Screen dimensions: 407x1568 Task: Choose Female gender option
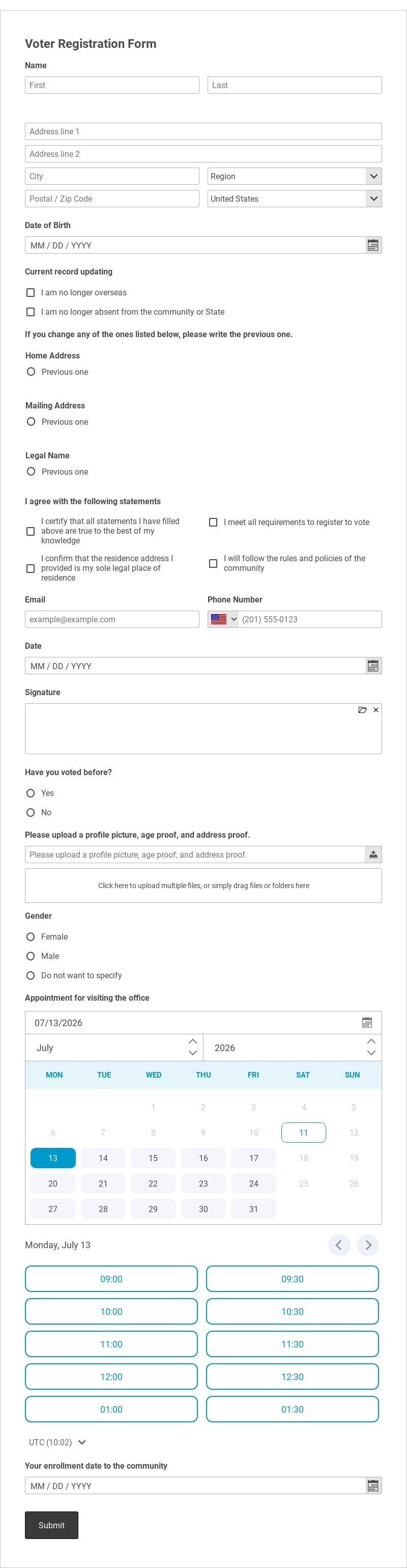click(31, 937)
